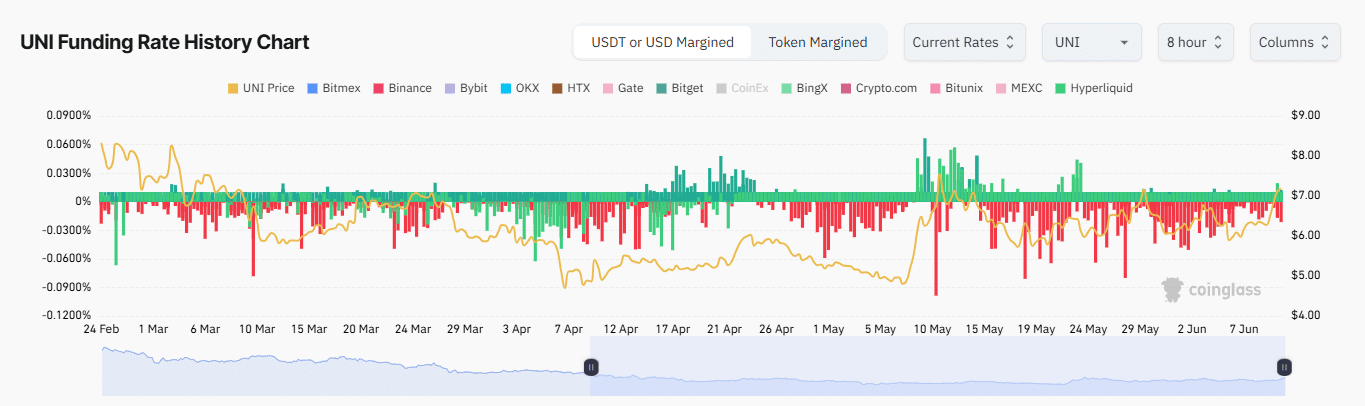Click the $9.00 price axis label
The width and height of the screenshot is (1365, 406).
1307,116
